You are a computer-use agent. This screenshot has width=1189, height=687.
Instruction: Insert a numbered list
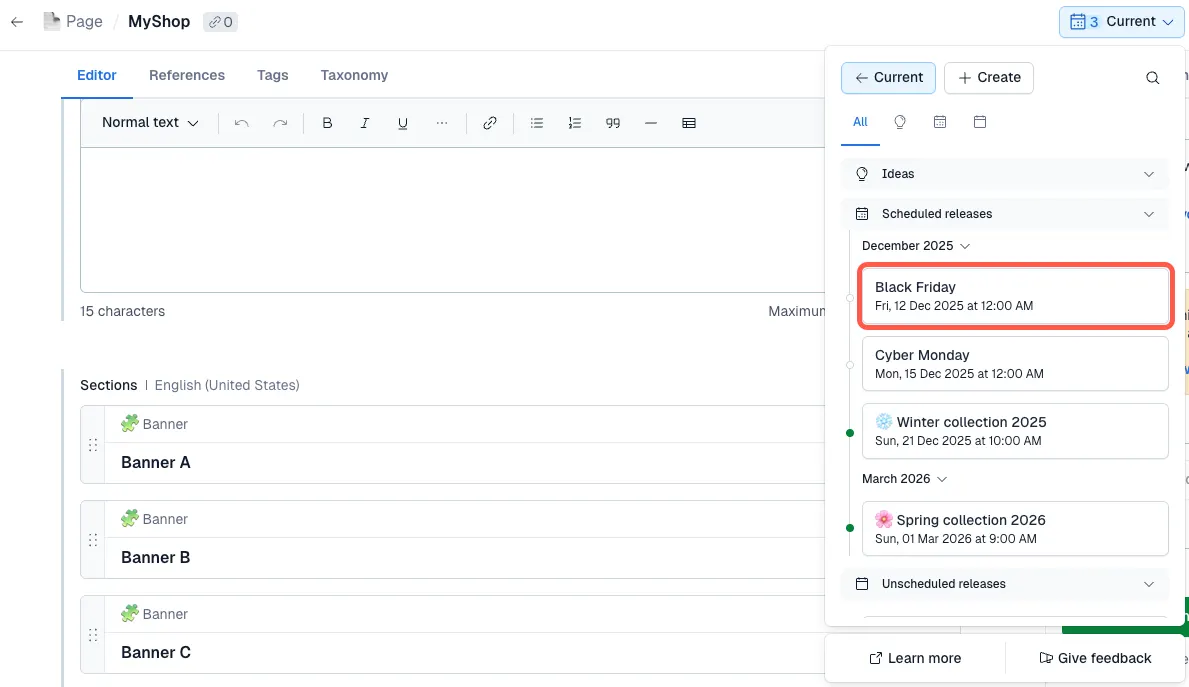pos(575,122)
